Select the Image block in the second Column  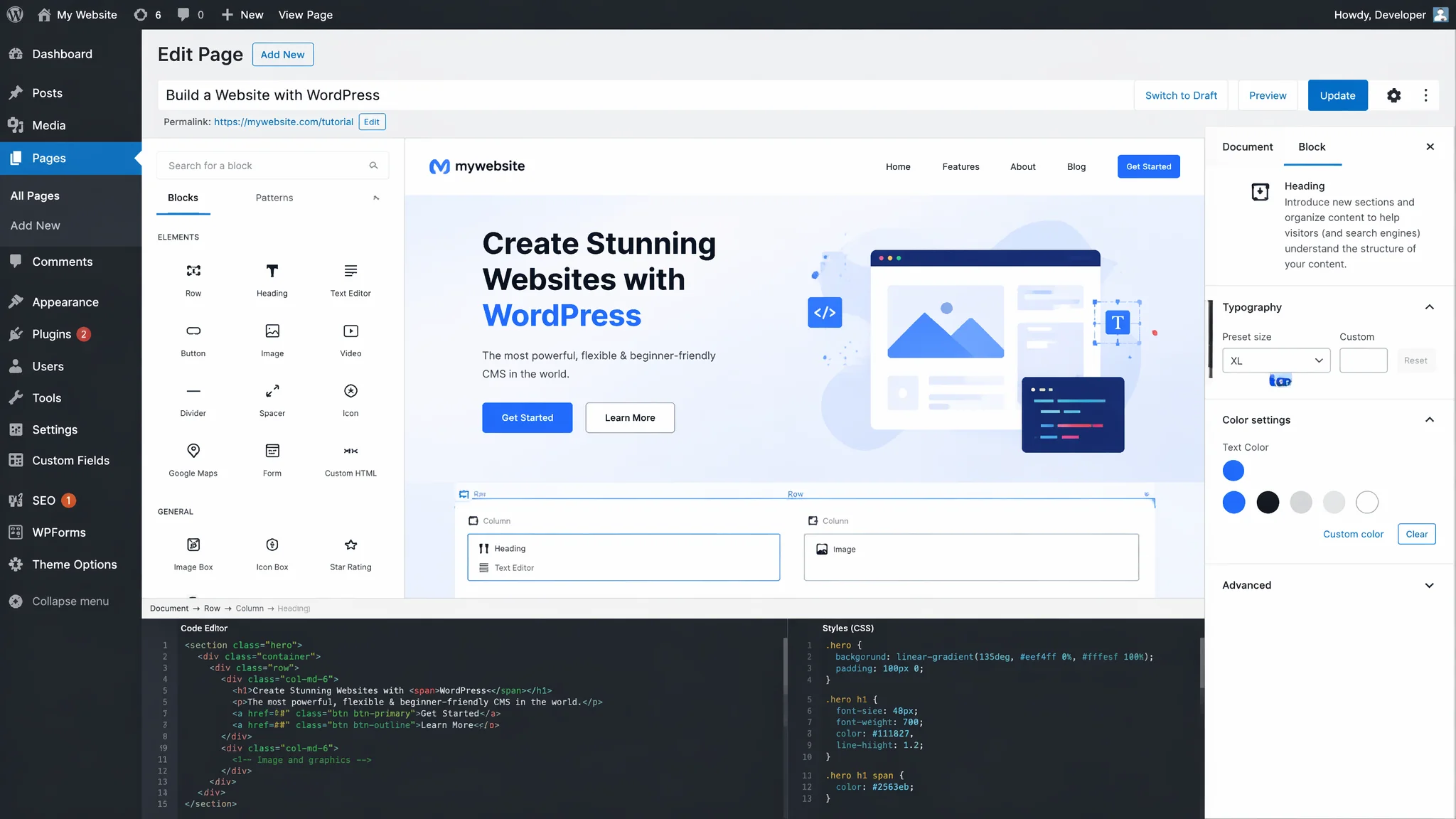pos(836,549)
